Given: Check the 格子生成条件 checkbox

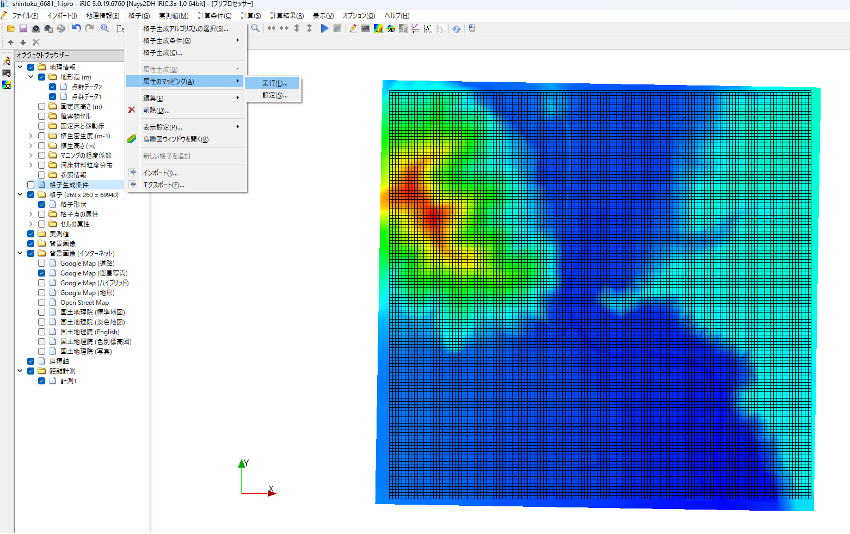Looking at the screenshot, I should (31, 185).
